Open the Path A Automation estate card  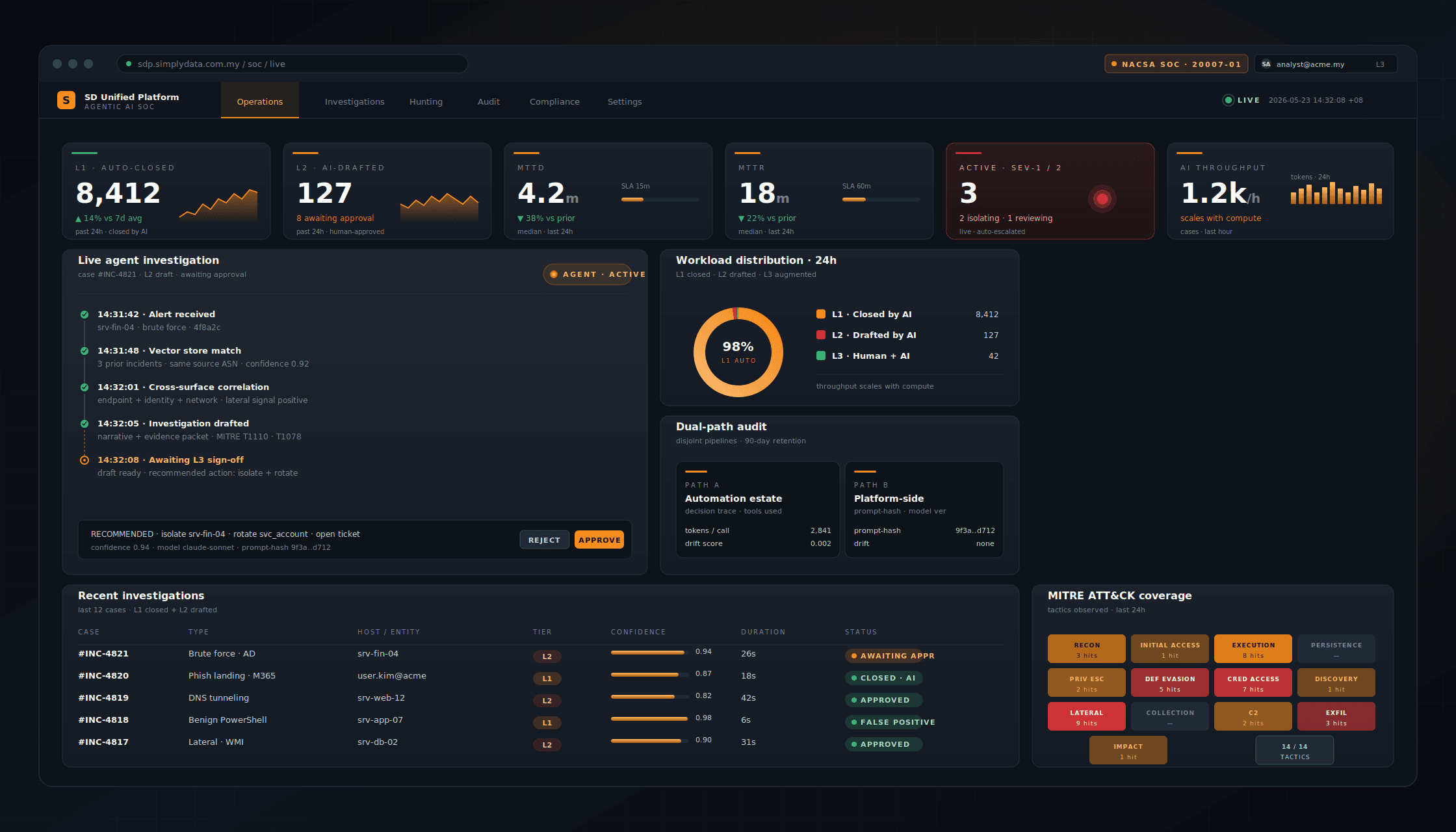point(758,510)
